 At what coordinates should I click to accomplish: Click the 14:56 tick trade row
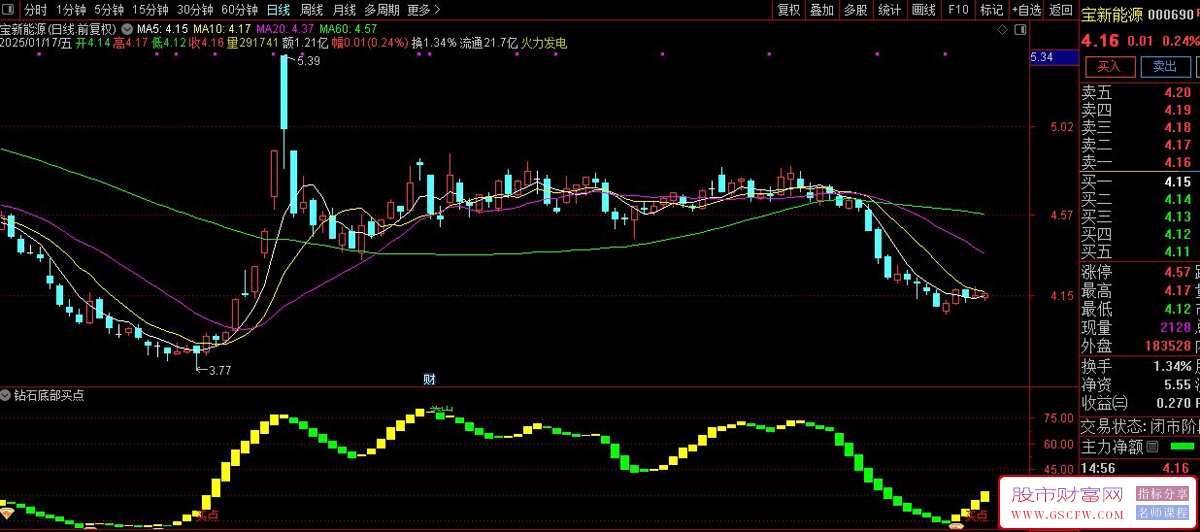point(1140,468)
